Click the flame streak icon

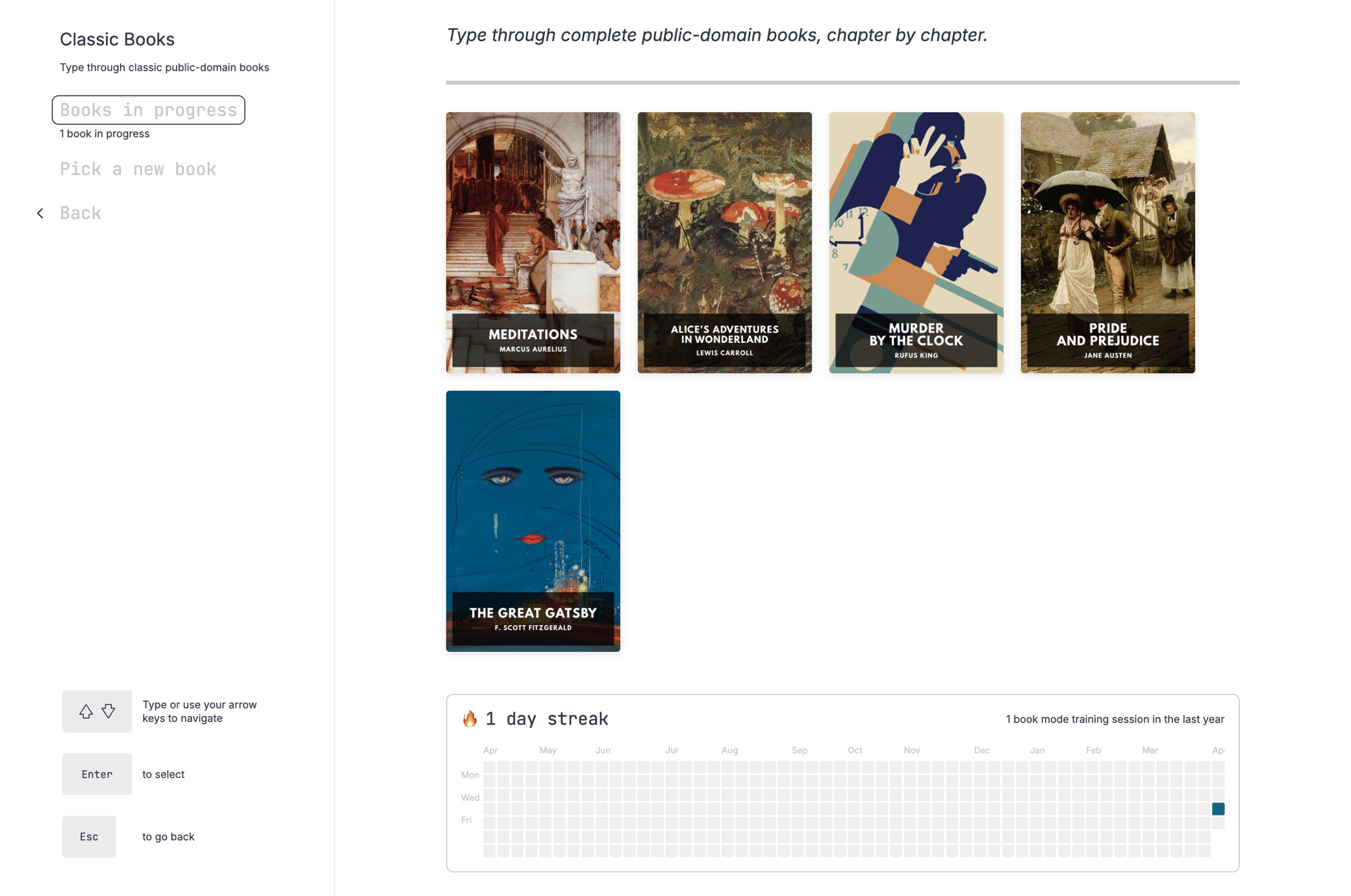coord(470,718)
